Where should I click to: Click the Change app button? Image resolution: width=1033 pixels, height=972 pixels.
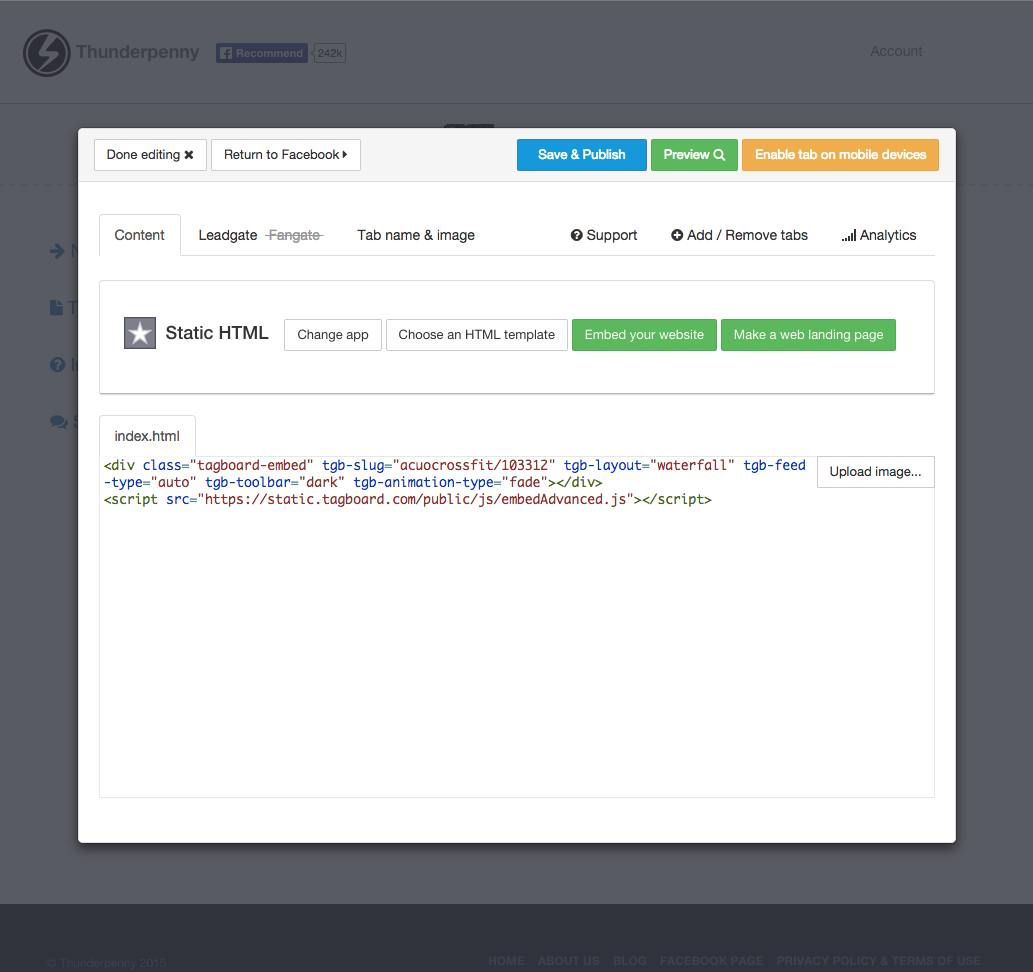(x=333, y=335)
